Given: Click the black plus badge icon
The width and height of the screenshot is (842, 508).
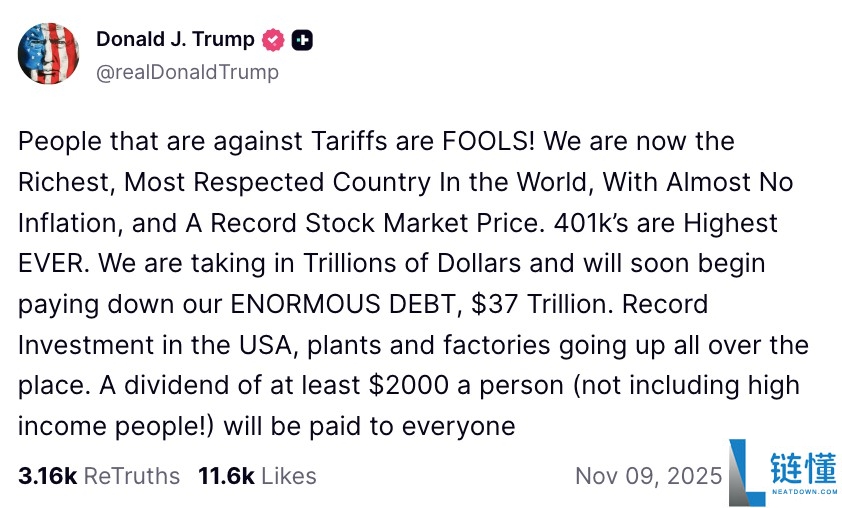Looking at the screenshot, I should point(303,40).
